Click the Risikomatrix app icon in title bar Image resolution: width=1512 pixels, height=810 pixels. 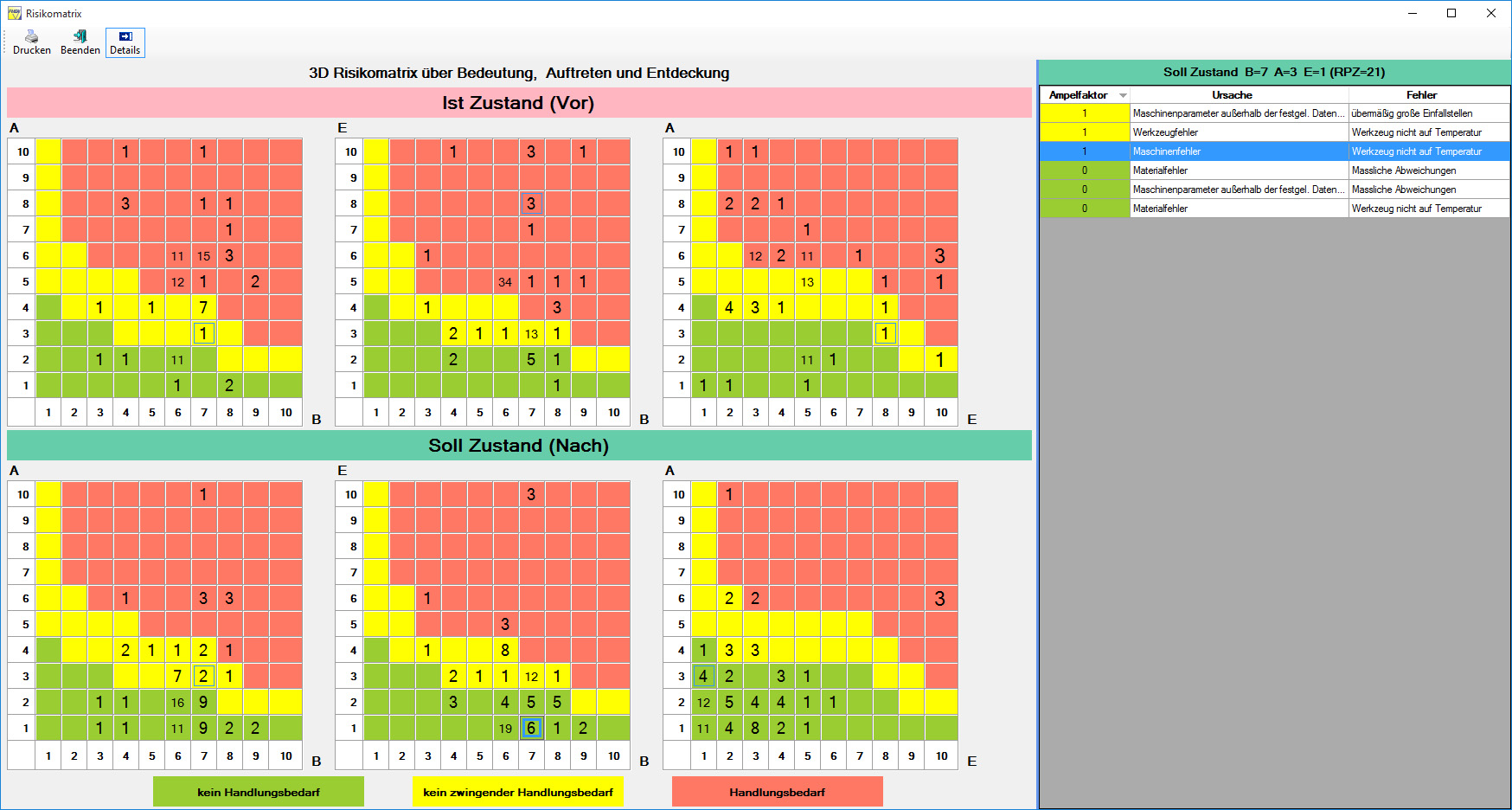pos(14,13)
